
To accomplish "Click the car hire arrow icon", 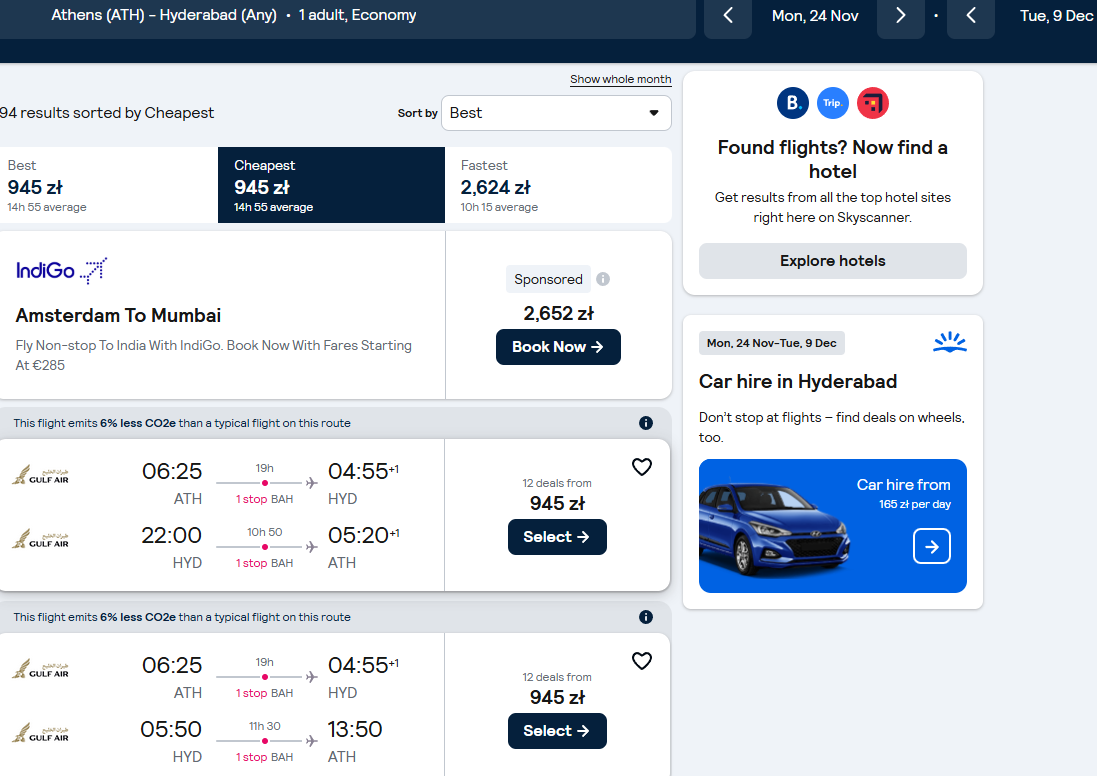I will pos(931,546).
